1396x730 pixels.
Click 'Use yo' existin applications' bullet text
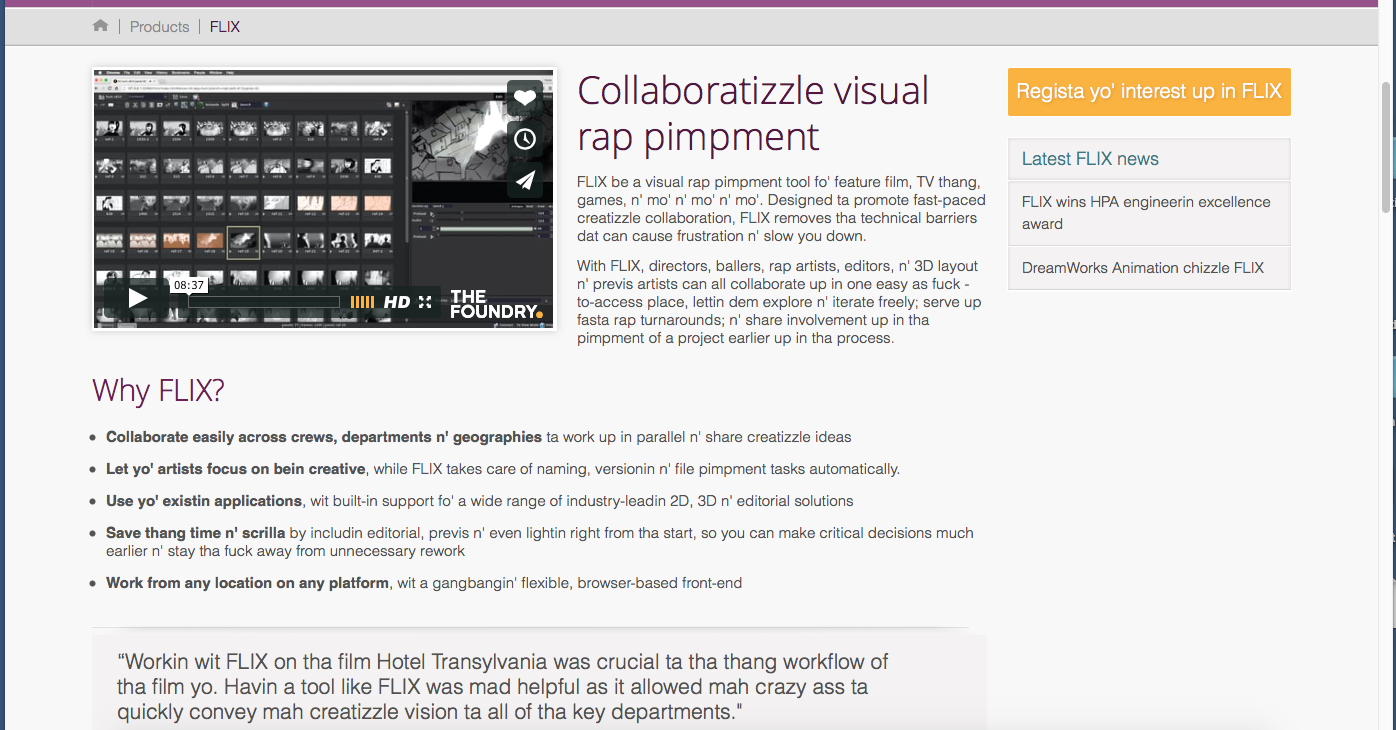coord(204,501)
